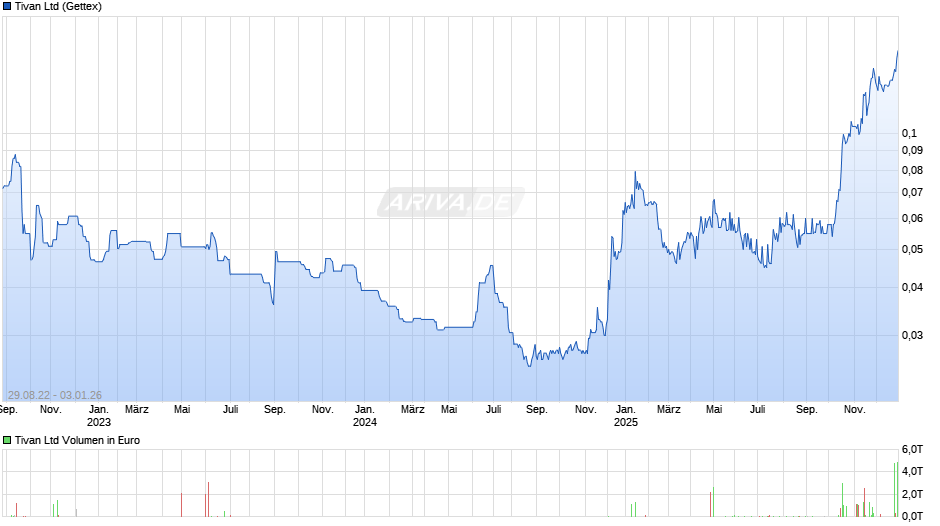Image resolution: width=940 pixels, height=526 pixels.
Task: Click the 0,09 price axis label
Action: (912, 151)
